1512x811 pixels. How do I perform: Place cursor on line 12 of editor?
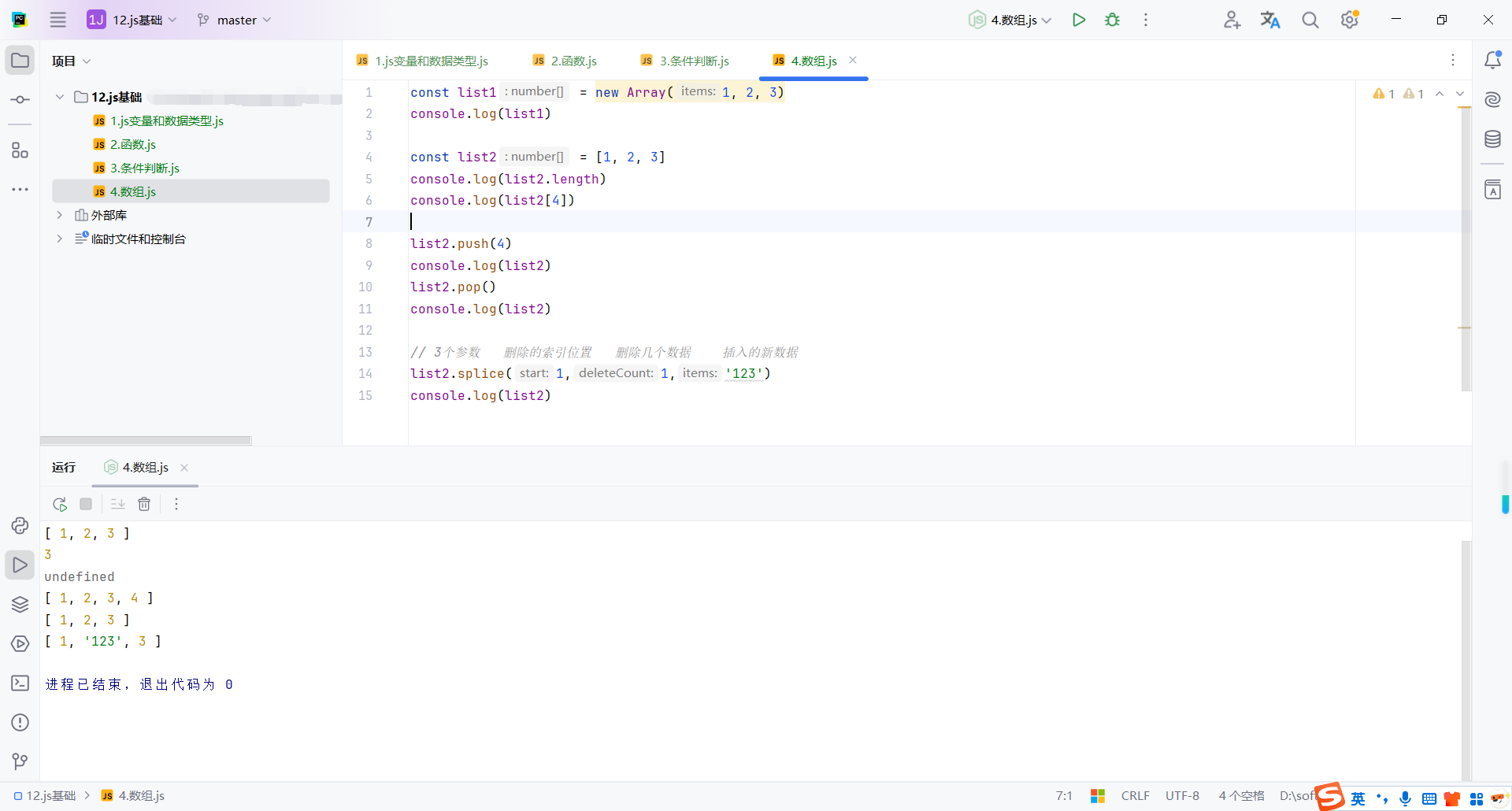click(882, 331)
